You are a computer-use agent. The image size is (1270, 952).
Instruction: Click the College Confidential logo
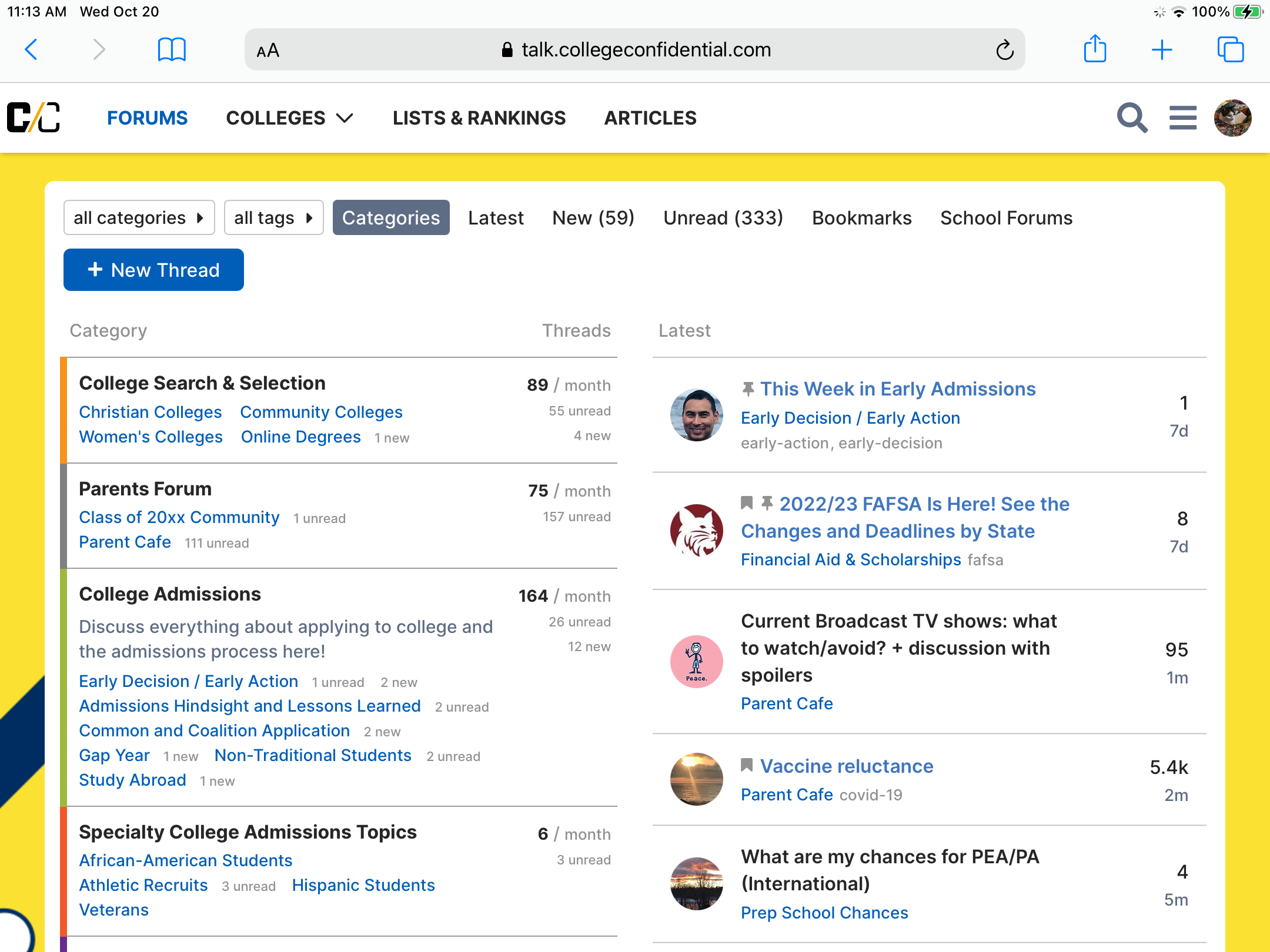pos(34,118)
